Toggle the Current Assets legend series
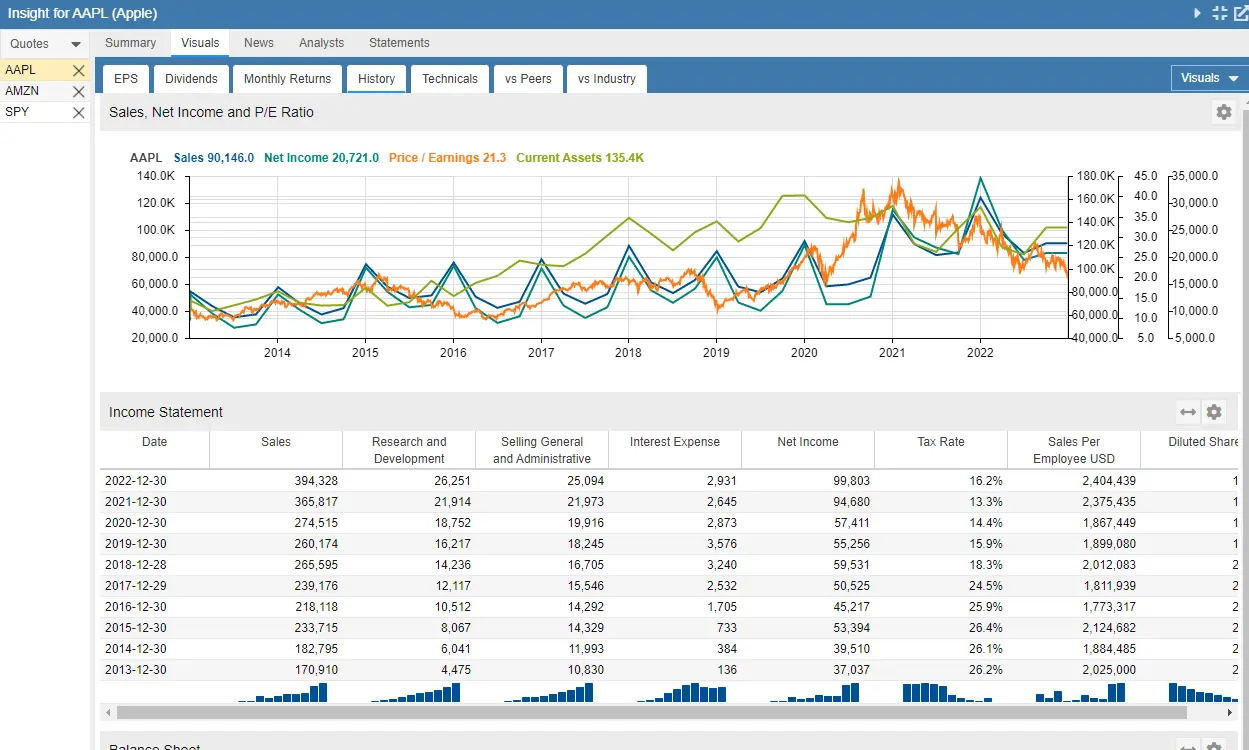This screenshot has width=1249, height=750. point(579,158)
